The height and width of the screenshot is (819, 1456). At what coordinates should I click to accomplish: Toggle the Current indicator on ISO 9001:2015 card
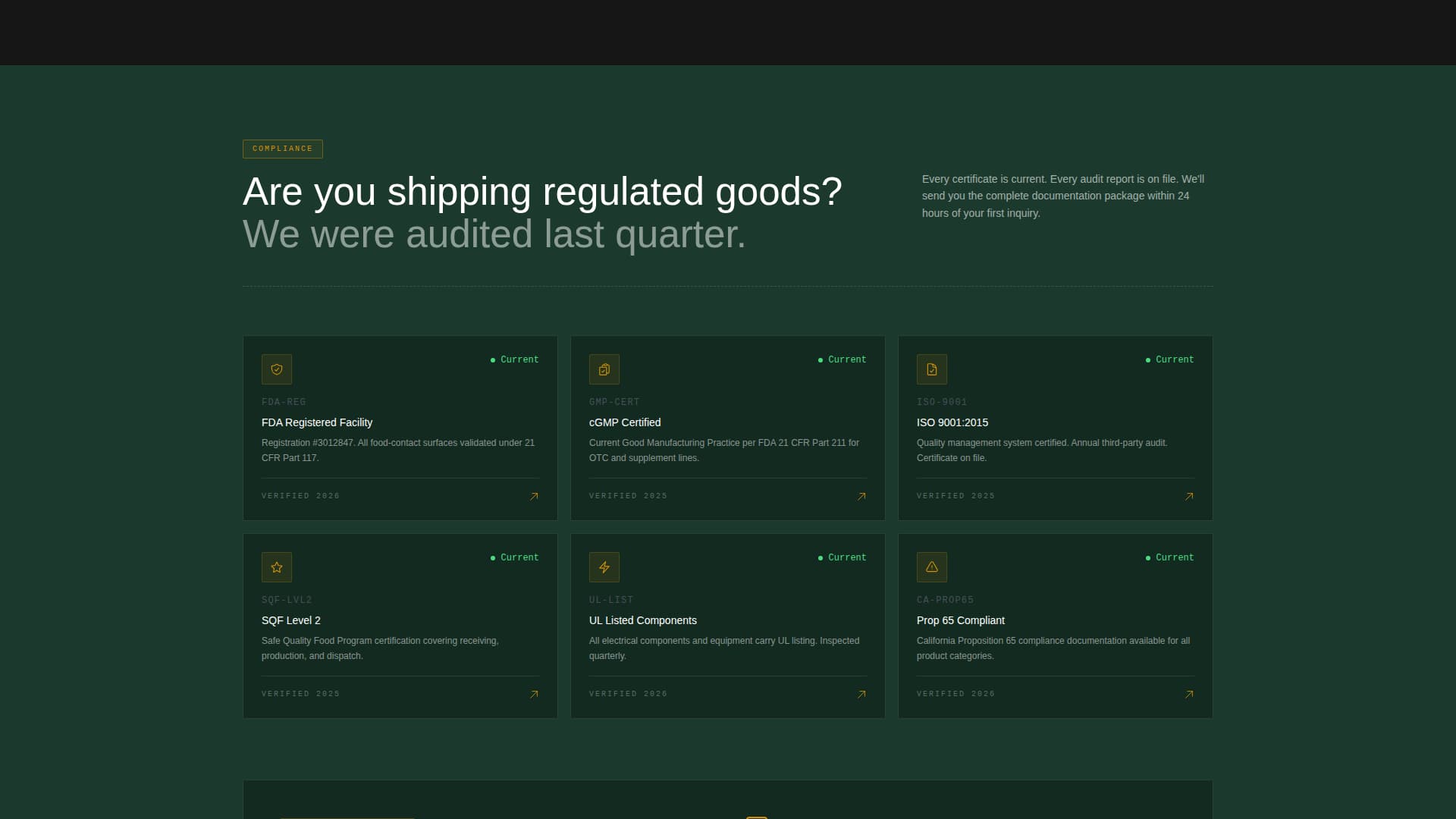pyautogui.click(x=1169, y=359)
